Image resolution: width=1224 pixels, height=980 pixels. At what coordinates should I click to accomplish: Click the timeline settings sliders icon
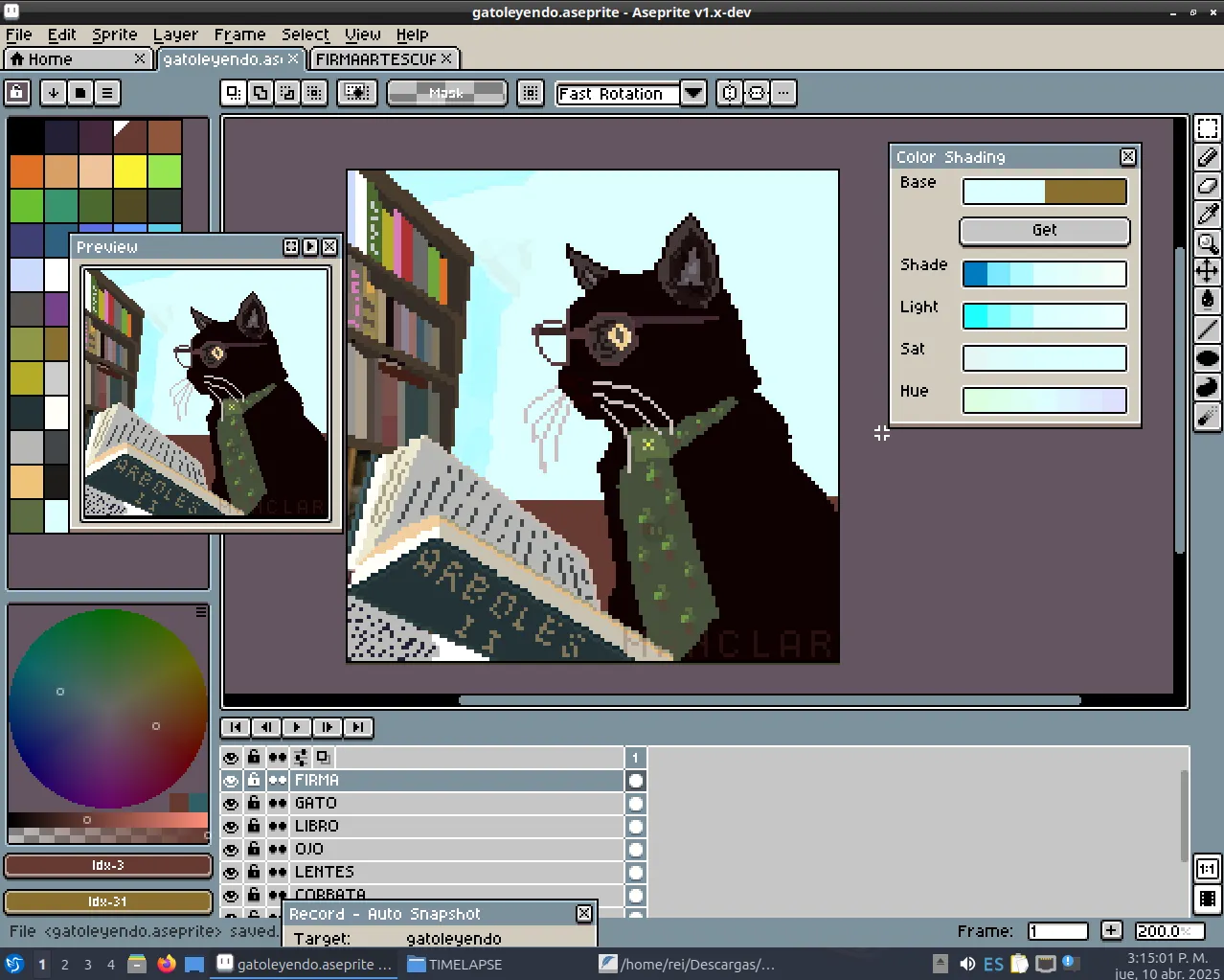tap(301, 758)
